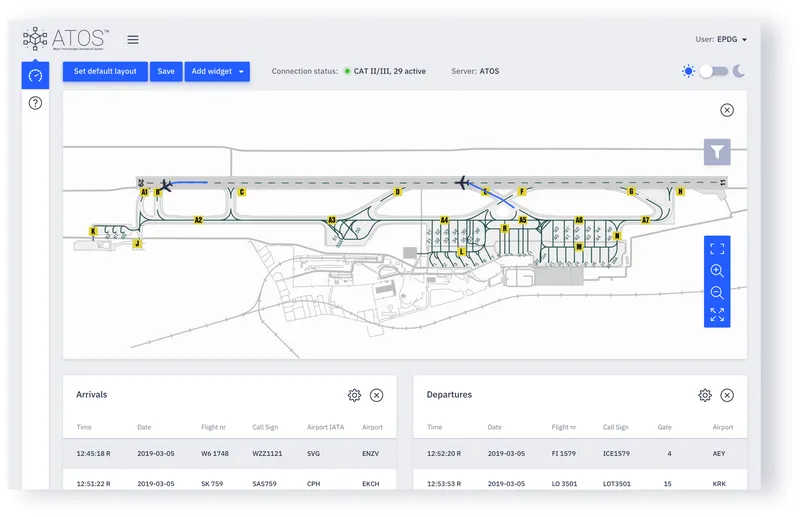Screen dimensions: 800x517
Task: Open the dashboard gauge sidebar icon
Action: point(35,76)
